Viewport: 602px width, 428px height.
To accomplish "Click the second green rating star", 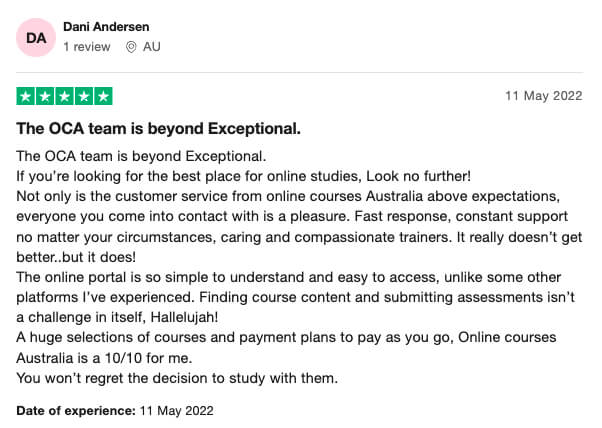I will pos(45,97).
